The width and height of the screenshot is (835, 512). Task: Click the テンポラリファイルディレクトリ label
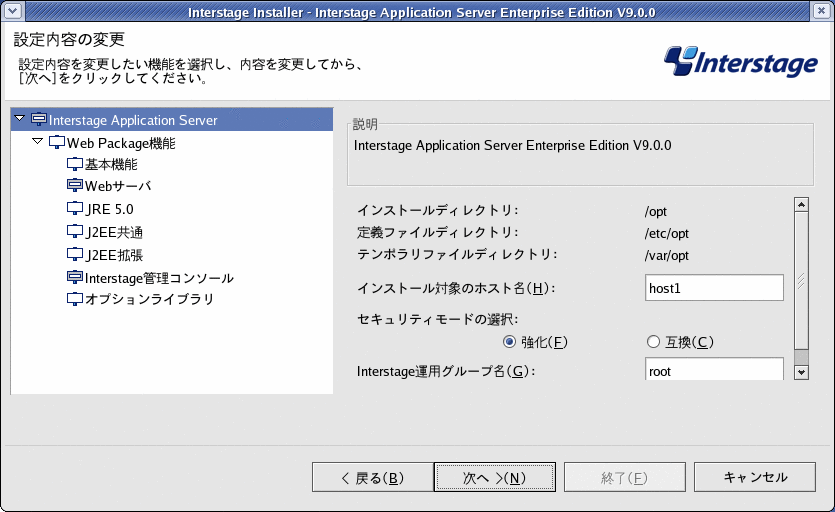click(x=457, y=255)
